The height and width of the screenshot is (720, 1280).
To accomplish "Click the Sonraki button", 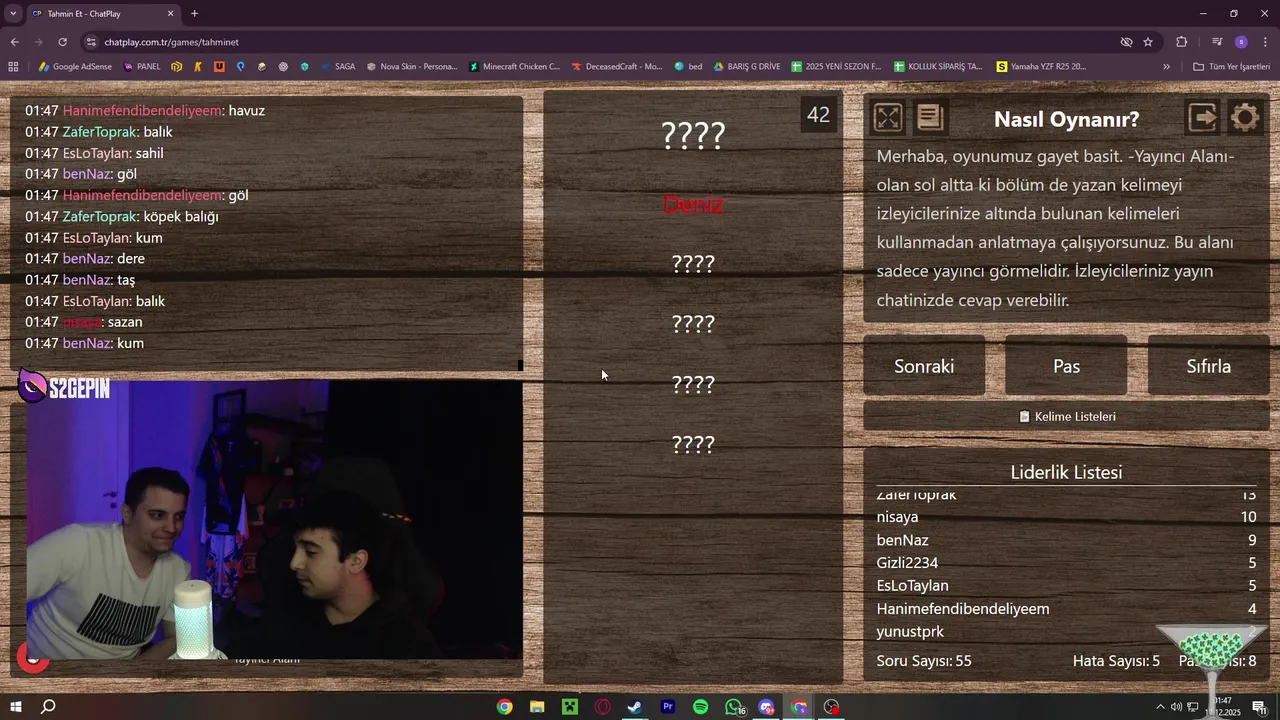I will click(x=924, y=366).
